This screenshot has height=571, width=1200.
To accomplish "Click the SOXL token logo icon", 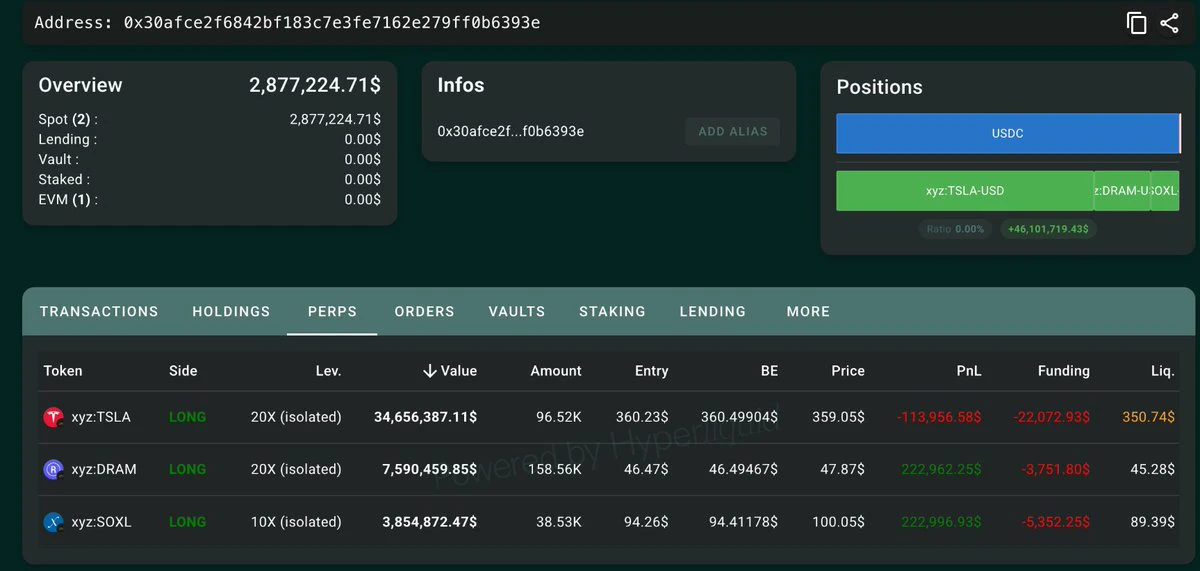I will coord(54,522).
